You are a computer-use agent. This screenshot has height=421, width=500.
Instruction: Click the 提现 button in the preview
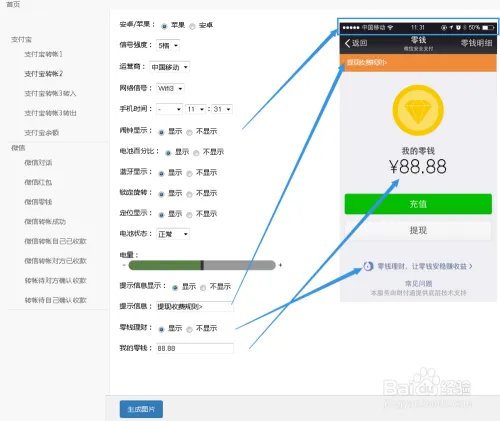pyautogui.click(x=418, y=230)
